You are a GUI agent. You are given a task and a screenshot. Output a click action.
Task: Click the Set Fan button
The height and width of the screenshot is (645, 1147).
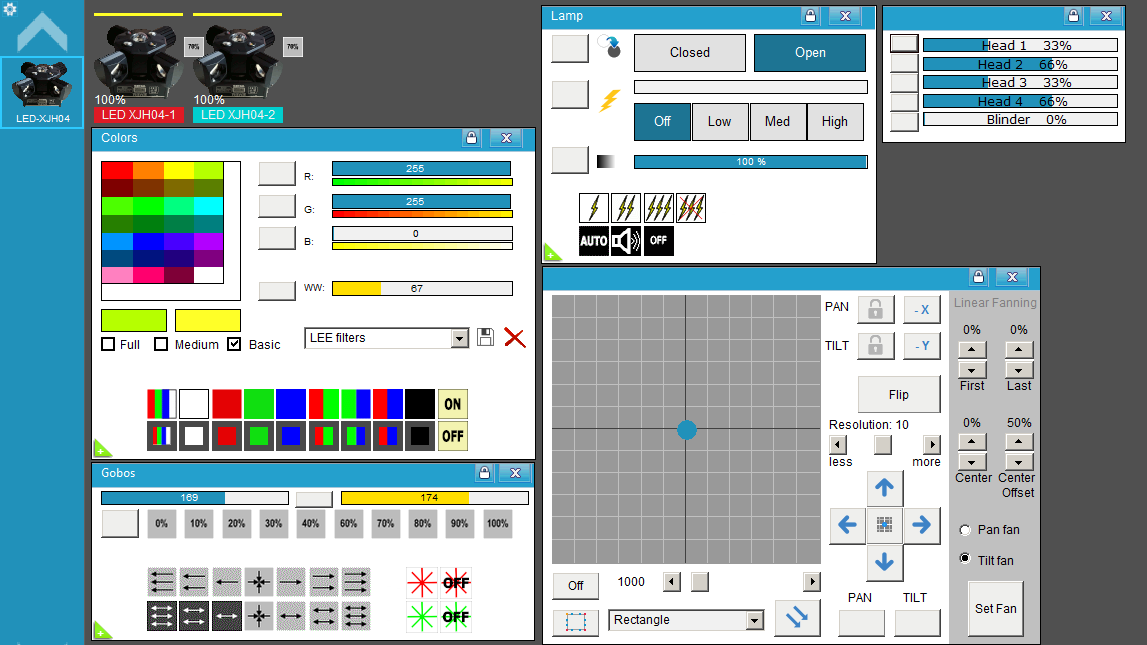(x=996, y=608)
